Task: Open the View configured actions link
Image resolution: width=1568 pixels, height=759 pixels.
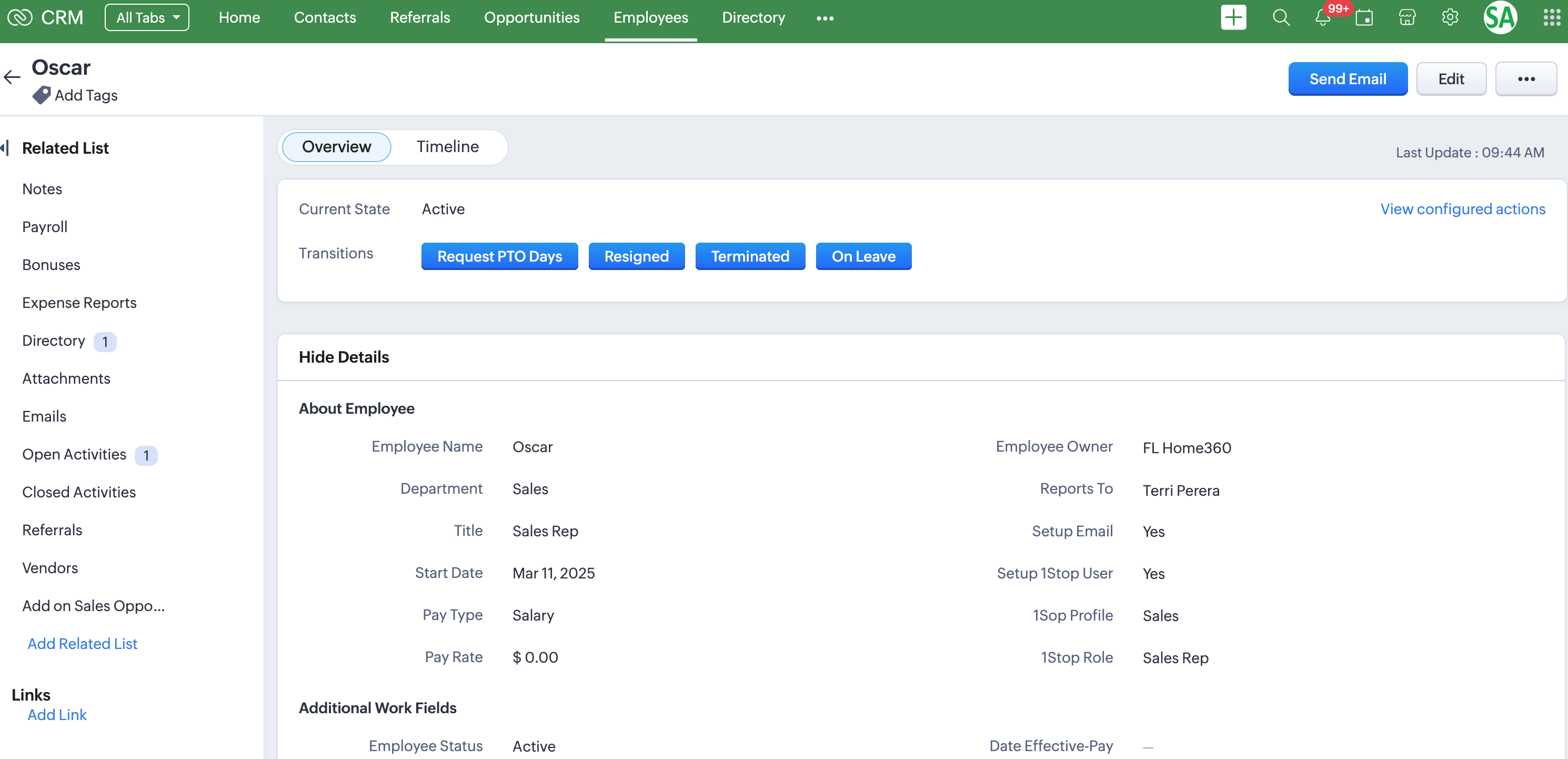Action: point(1462,209)
